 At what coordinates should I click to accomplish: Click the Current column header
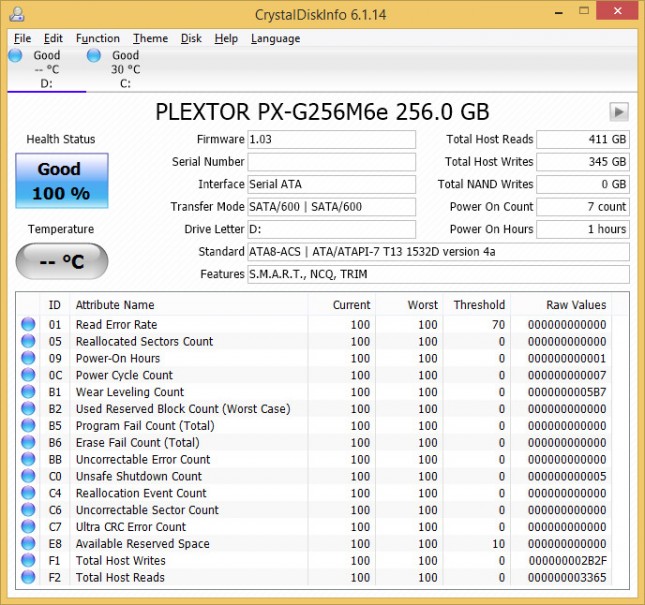point(341,305)
